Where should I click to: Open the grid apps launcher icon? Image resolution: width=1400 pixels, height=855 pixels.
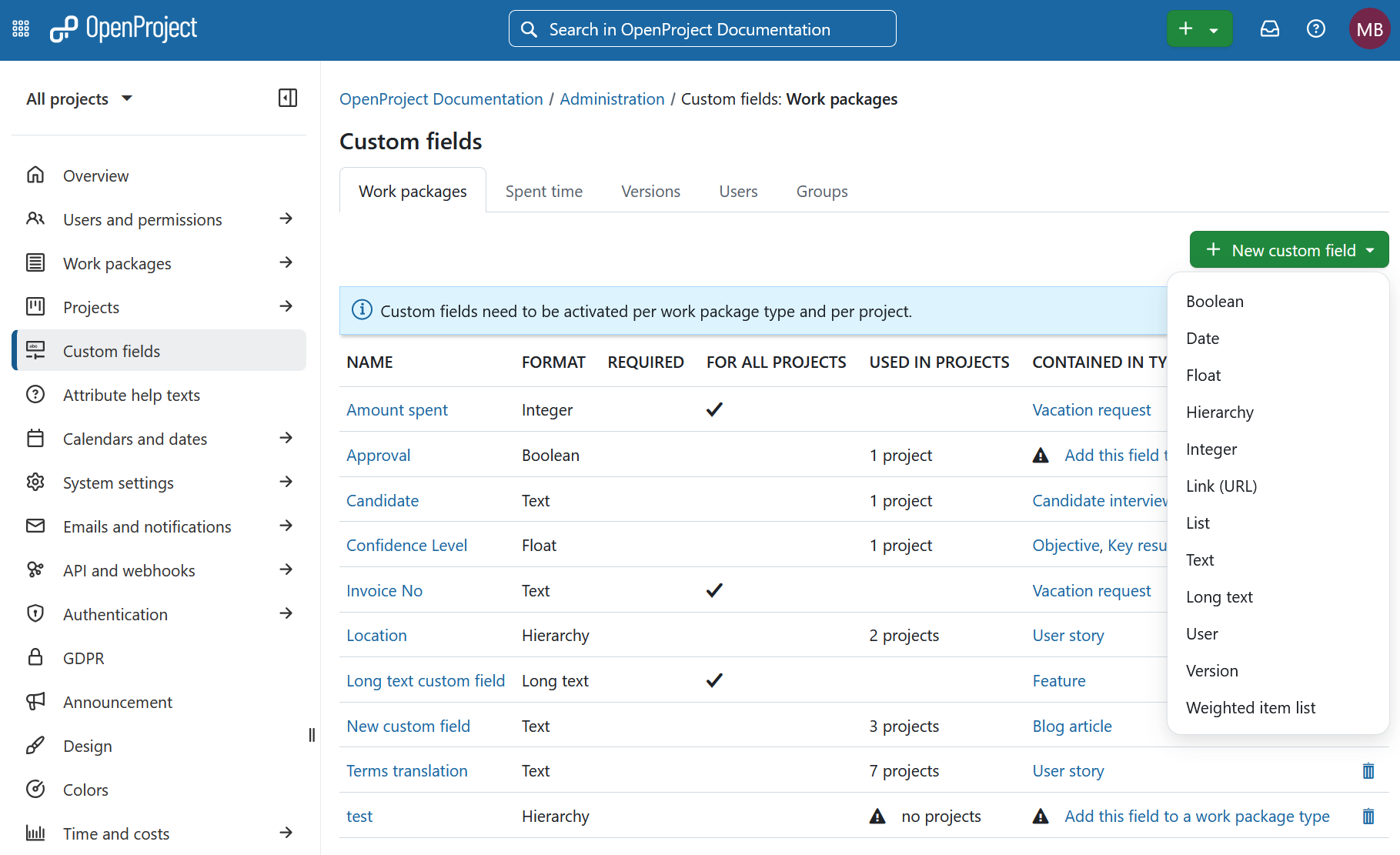click(x=20, y=28)
